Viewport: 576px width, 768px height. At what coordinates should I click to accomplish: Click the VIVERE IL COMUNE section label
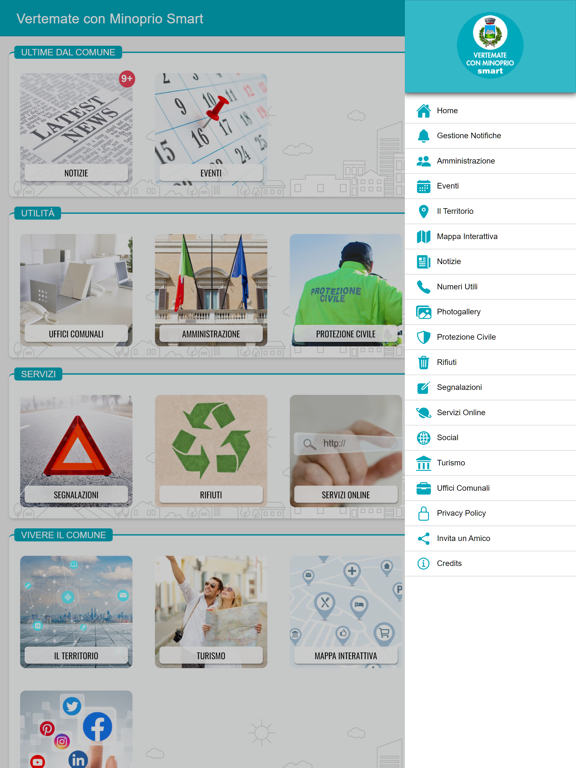pos(63,535)
